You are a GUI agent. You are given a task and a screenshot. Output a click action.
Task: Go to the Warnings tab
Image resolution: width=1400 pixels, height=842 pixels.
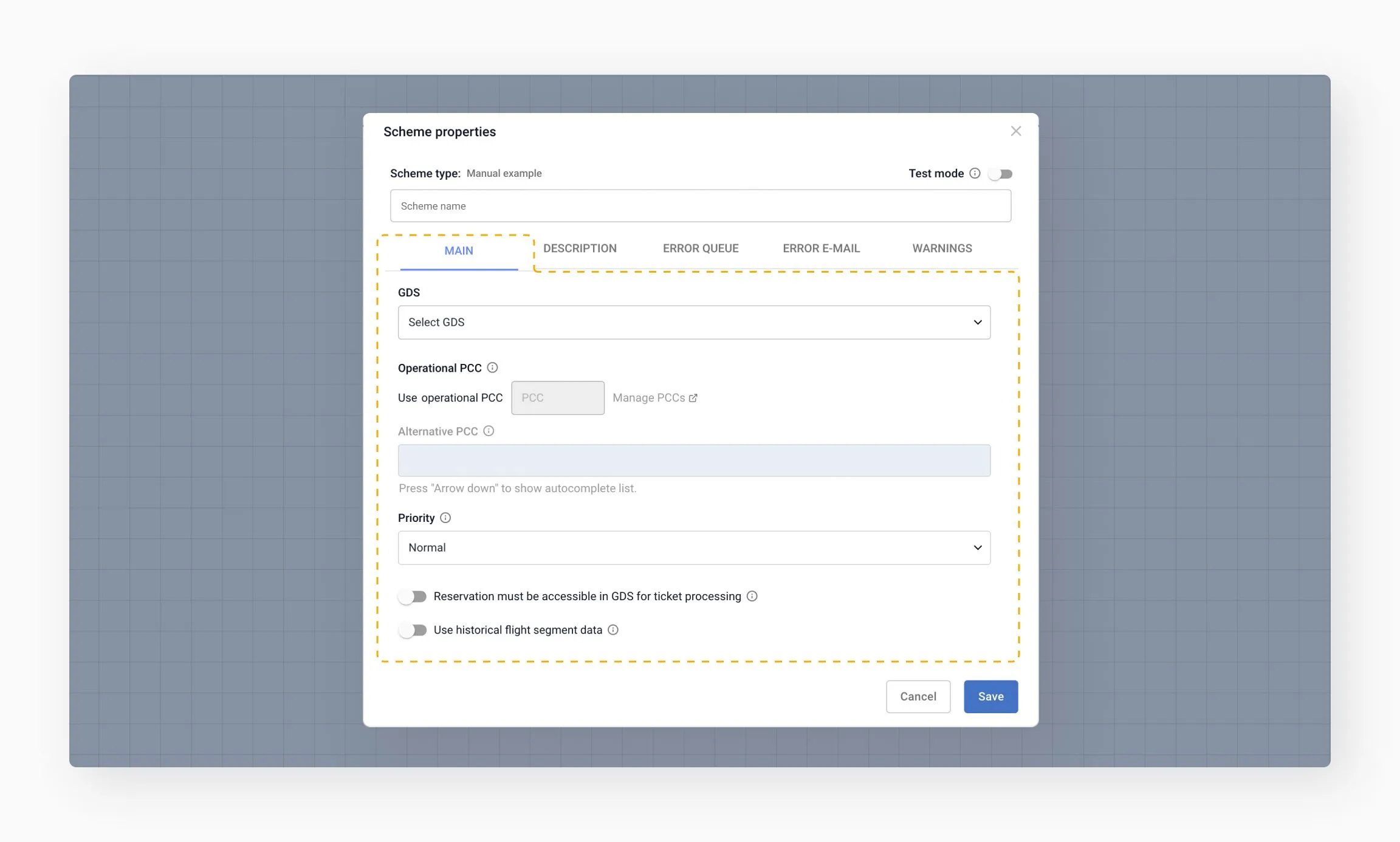(x=942, y=248)
